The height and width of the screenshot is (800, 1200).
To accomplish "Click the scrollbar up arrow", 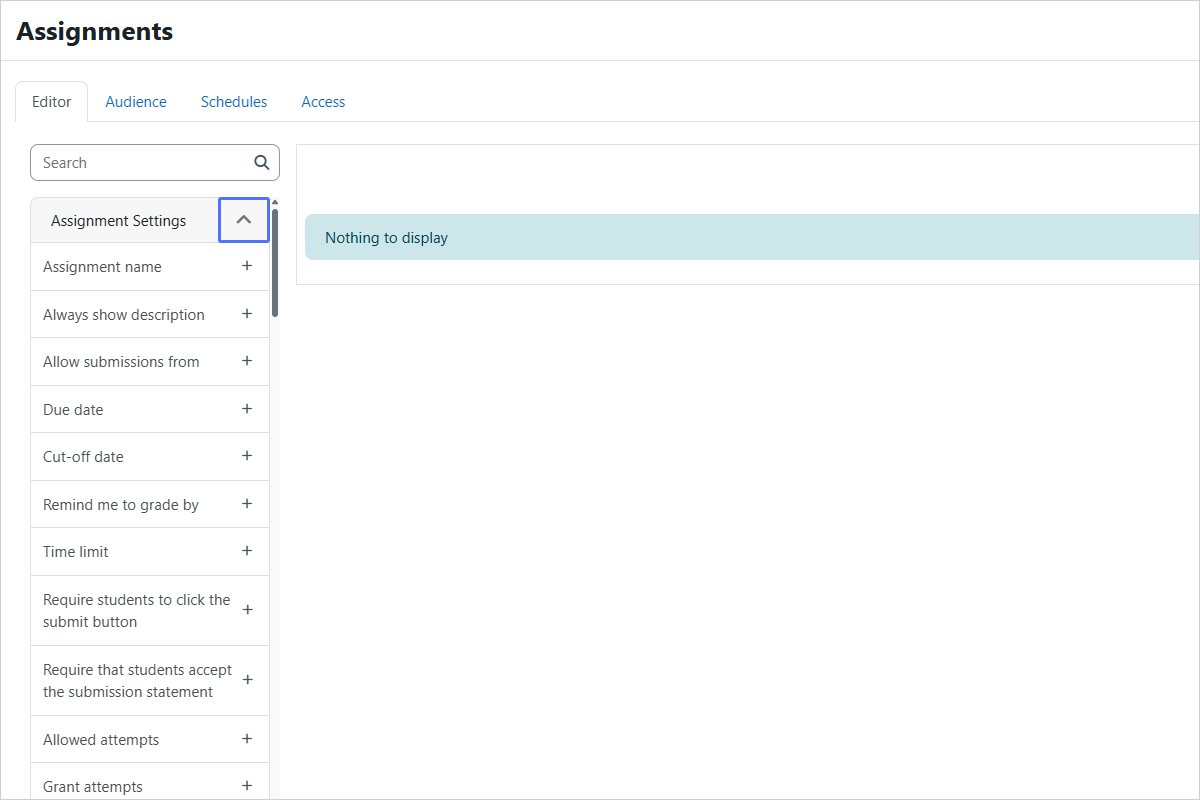I will (x=275, y=203).
